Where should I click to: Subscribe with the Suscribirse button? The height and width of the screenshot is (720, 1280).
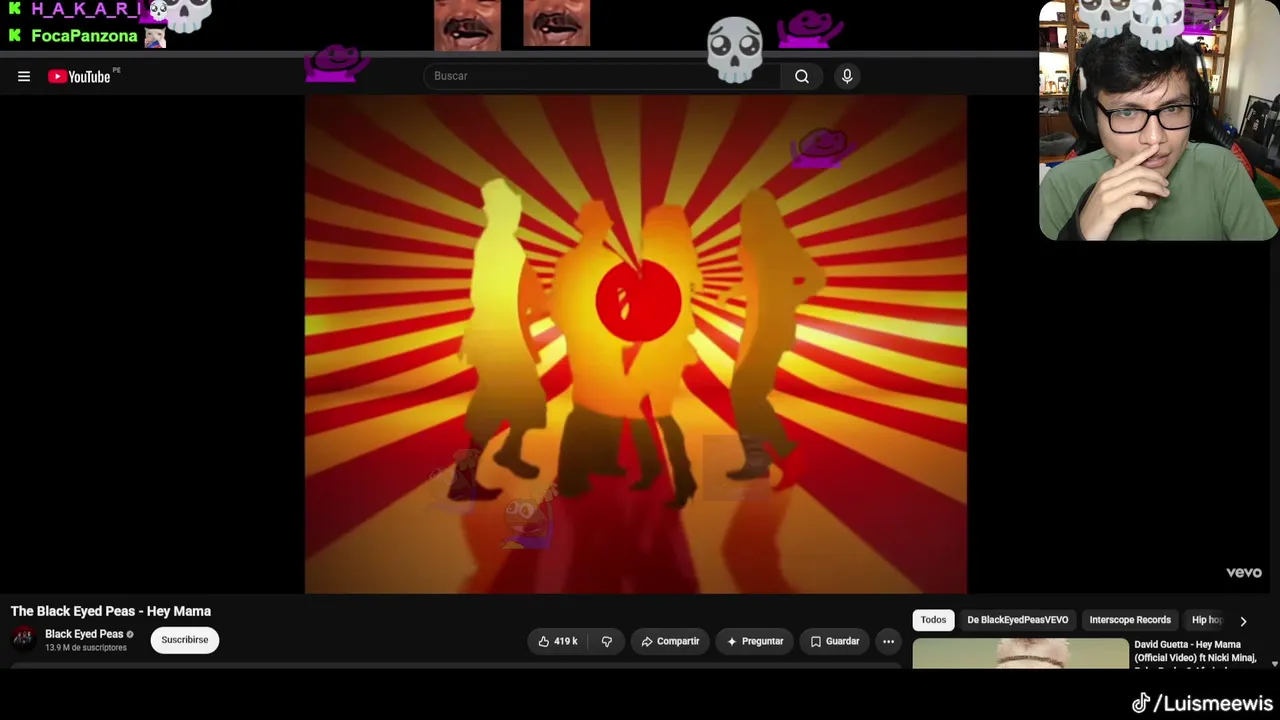(x=185, y=639)
